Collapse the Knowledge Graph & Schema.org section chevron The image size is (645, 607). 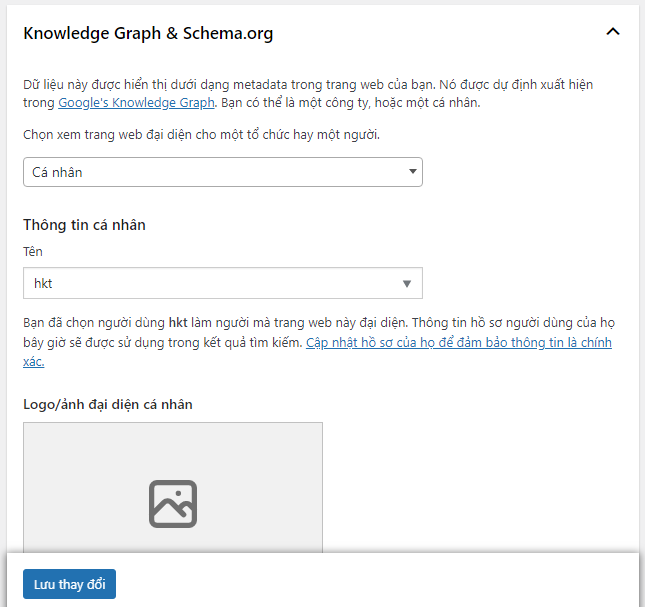[613, 32]
